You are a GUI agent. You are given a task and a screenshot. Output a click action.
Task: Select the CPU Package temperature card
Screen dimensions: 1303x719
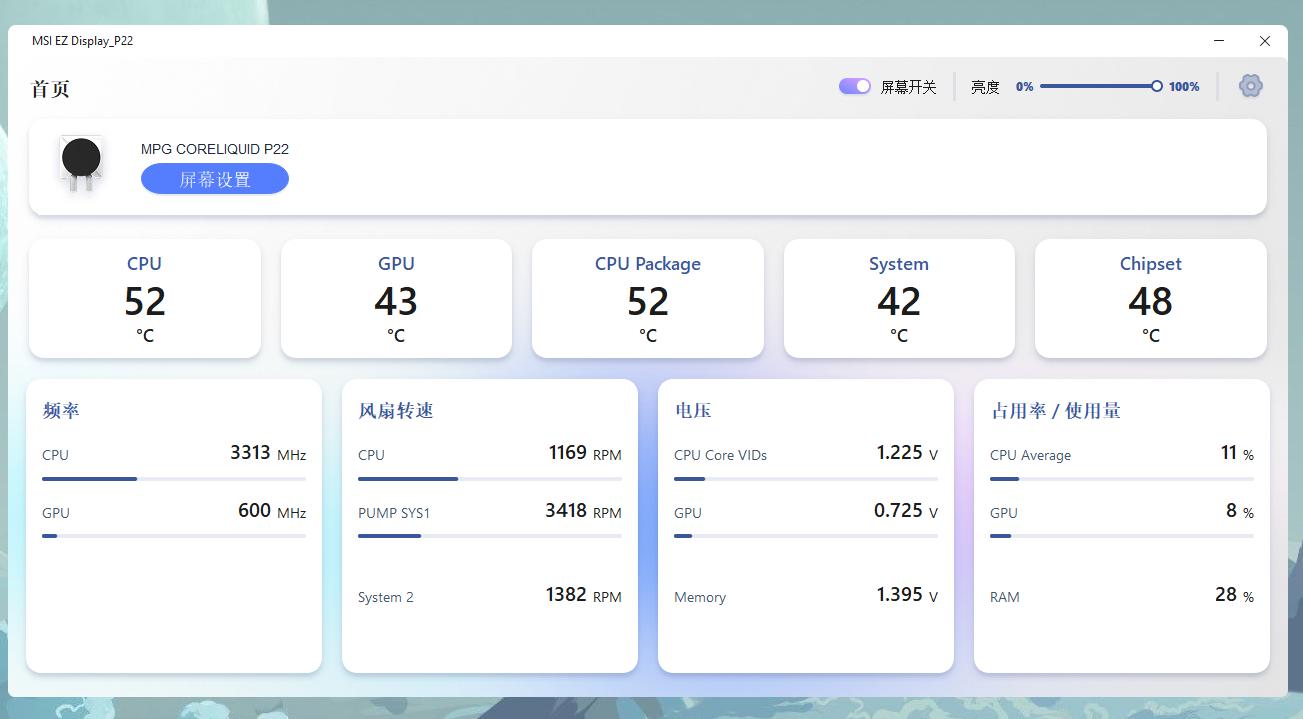tap(648, 298)
